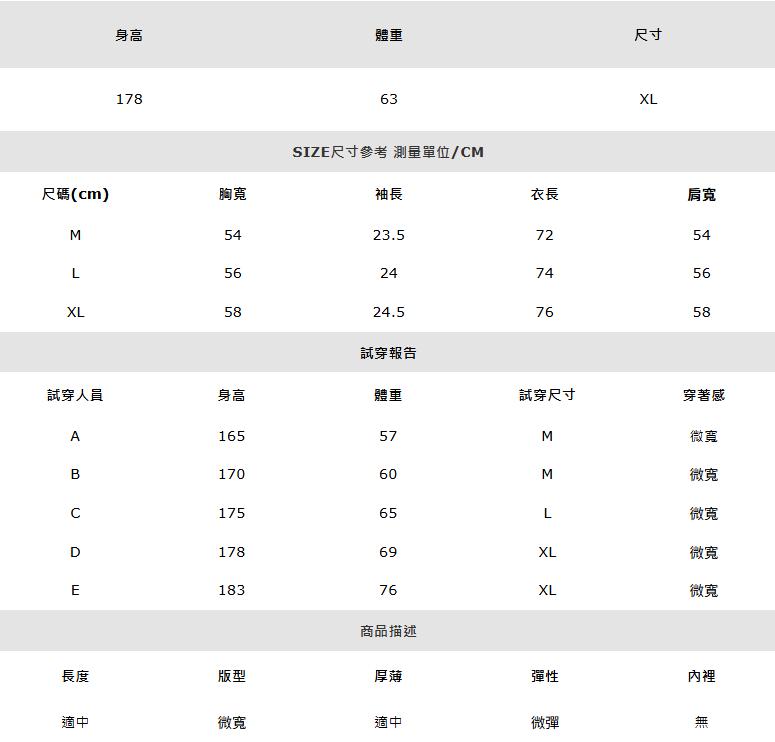Select the 178 height value in top row
775x742 pixels.
tap(129, 99)
